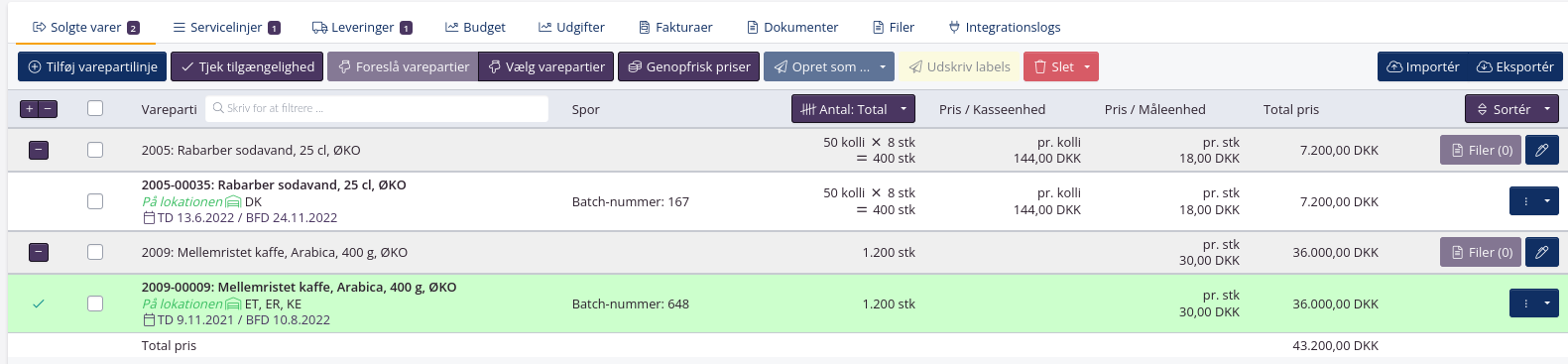Viewport: 1568px width, 364px height.
Task: Click På lokationen link for 2009-00009
Action: coord(181,303)
